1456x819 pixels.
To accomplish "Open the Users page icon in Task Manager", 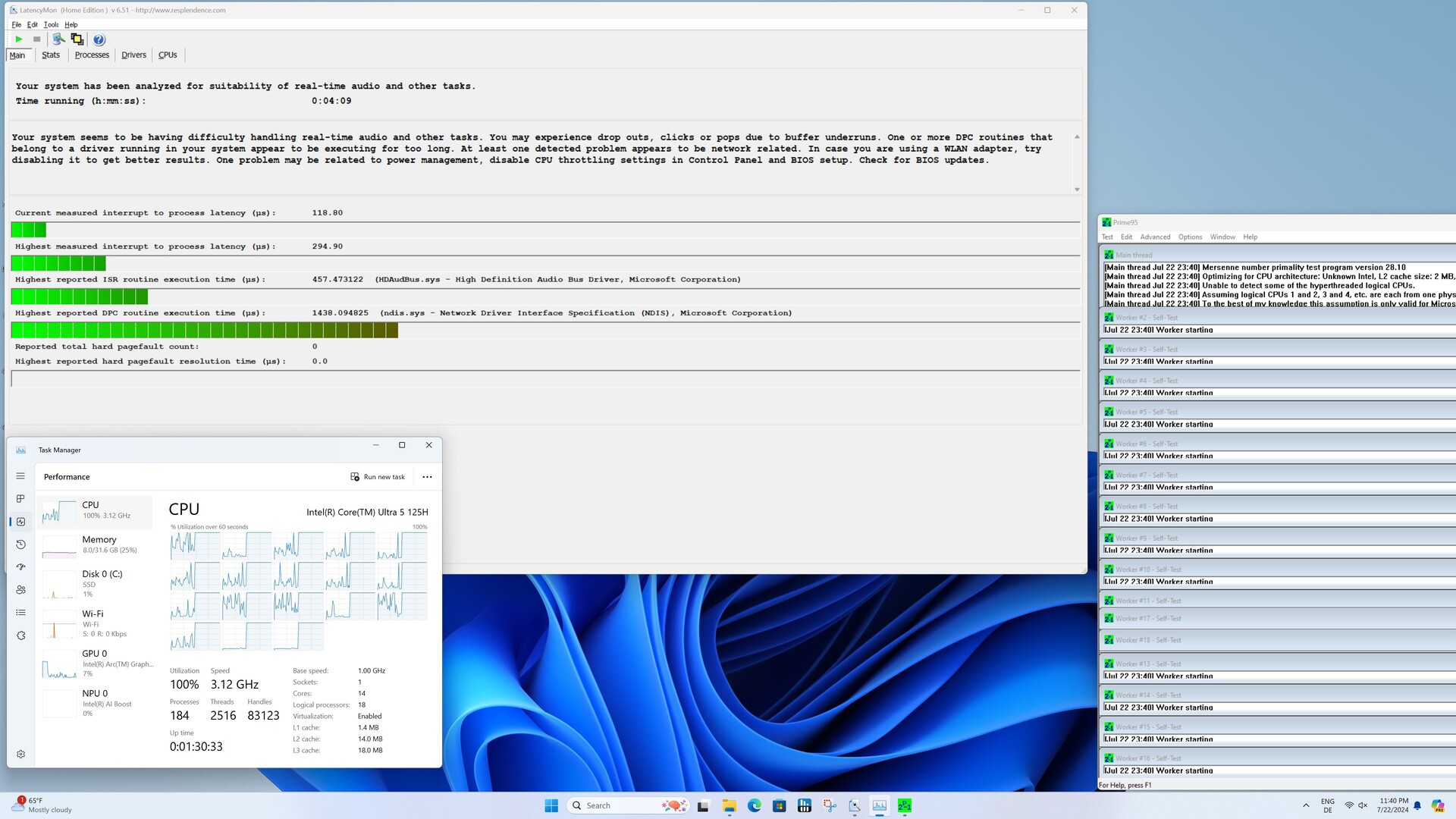I will point(20,590).
